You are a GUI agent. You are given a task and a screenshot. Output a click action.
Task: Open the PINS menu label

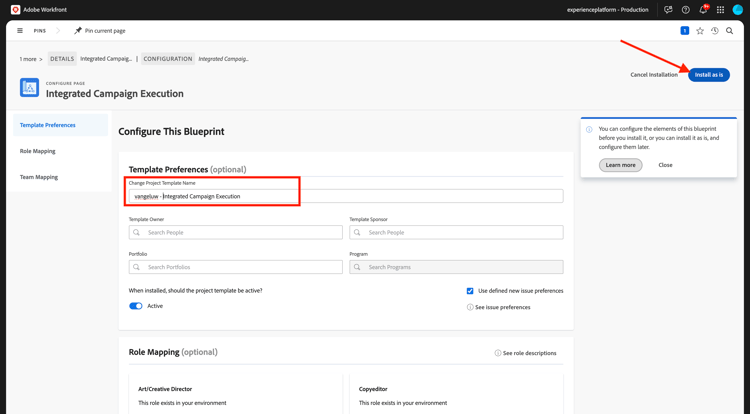(x=40, y=31)
